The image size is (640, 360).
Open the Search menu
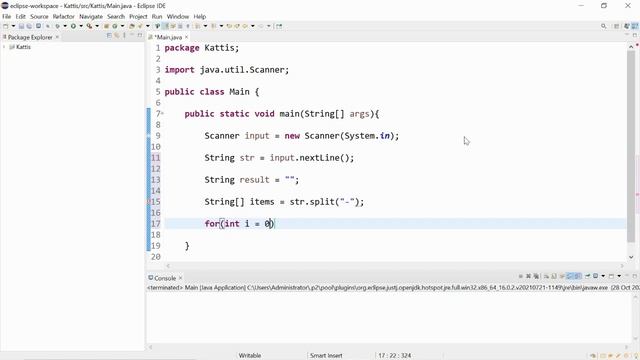(116, 16)
